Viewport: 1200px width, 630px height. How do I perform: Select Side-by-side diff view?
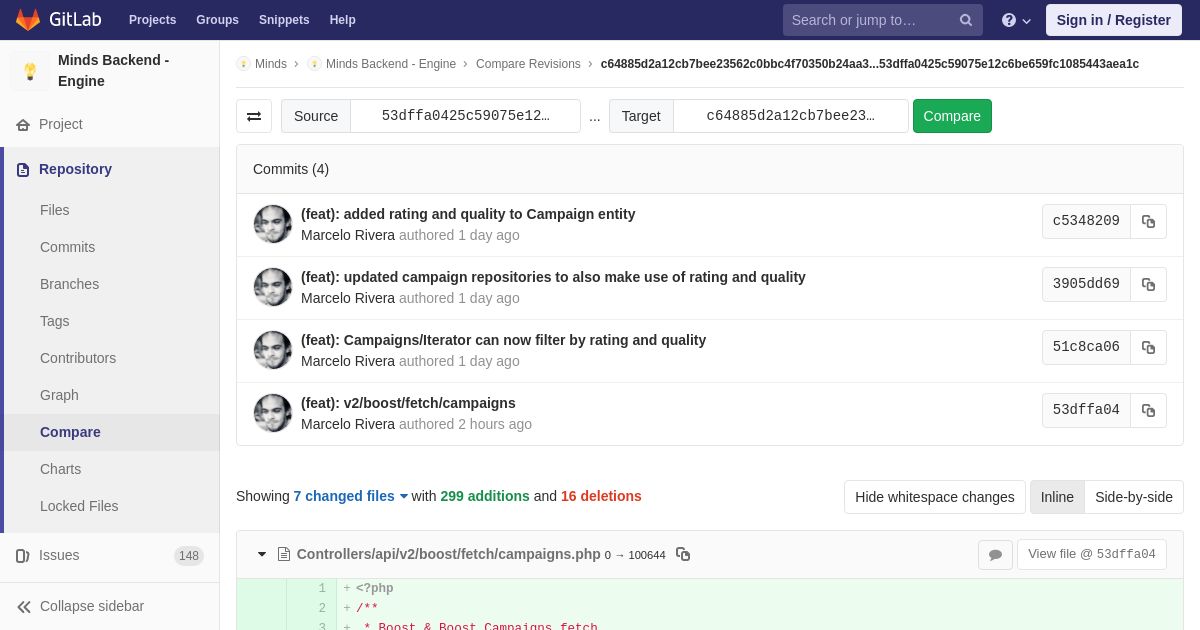tap(1134, 497)
